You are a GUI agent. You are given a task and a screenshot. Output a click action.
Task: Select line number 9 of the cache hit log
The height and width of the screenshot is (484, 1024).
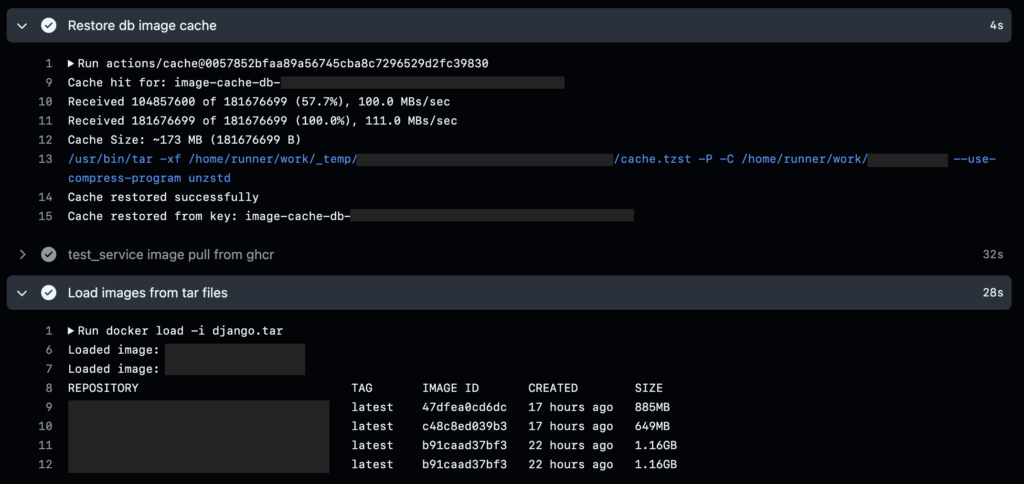48,83
